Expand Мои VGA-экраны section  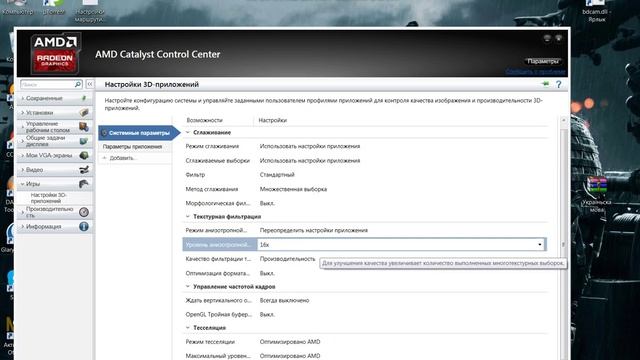click(x=23, y=155)
